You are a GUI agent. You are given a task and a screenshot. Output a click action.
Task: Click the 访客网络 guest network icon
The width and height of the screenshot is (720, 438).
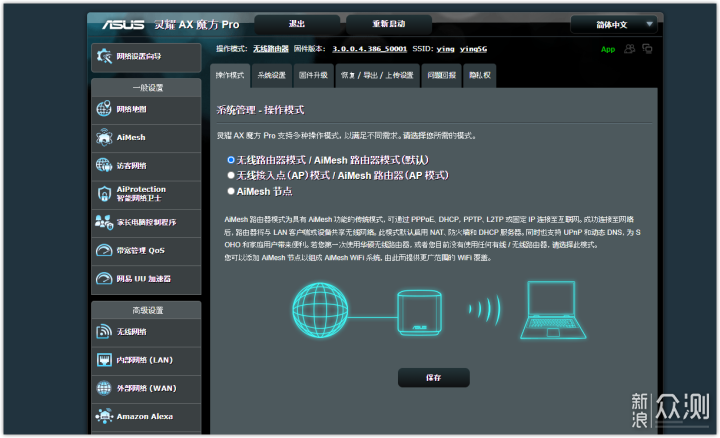pos(104,165)
